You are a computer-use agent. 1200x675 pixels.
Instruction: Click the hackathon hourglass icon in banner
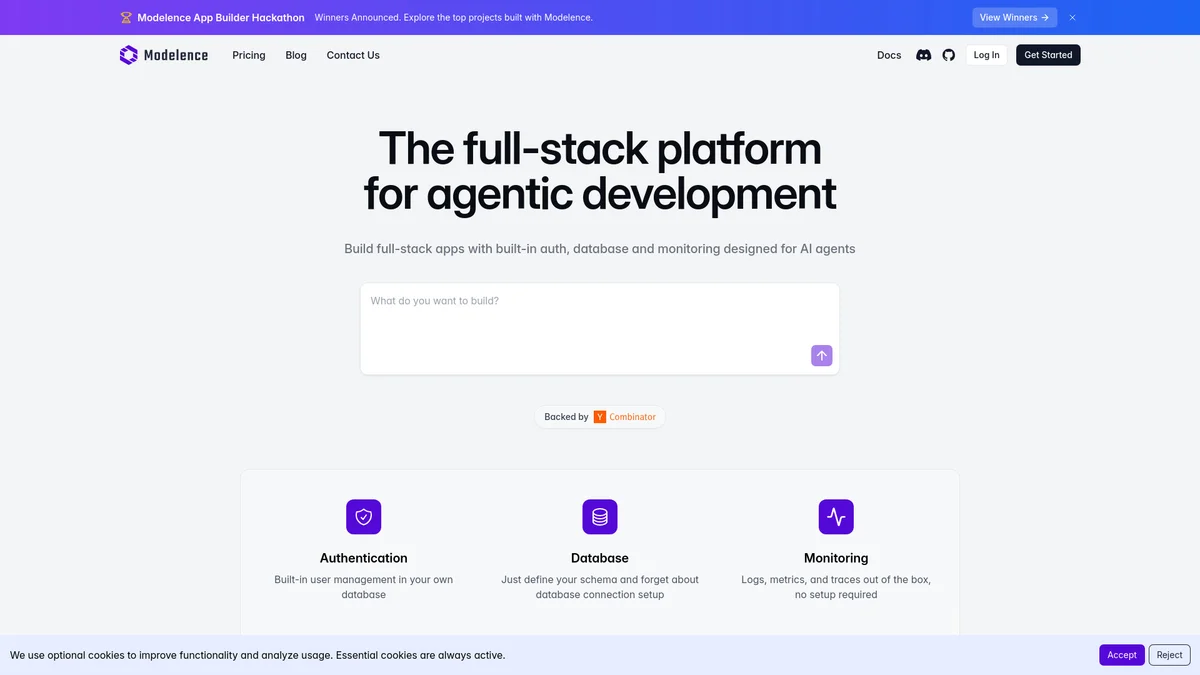point(126,17)
